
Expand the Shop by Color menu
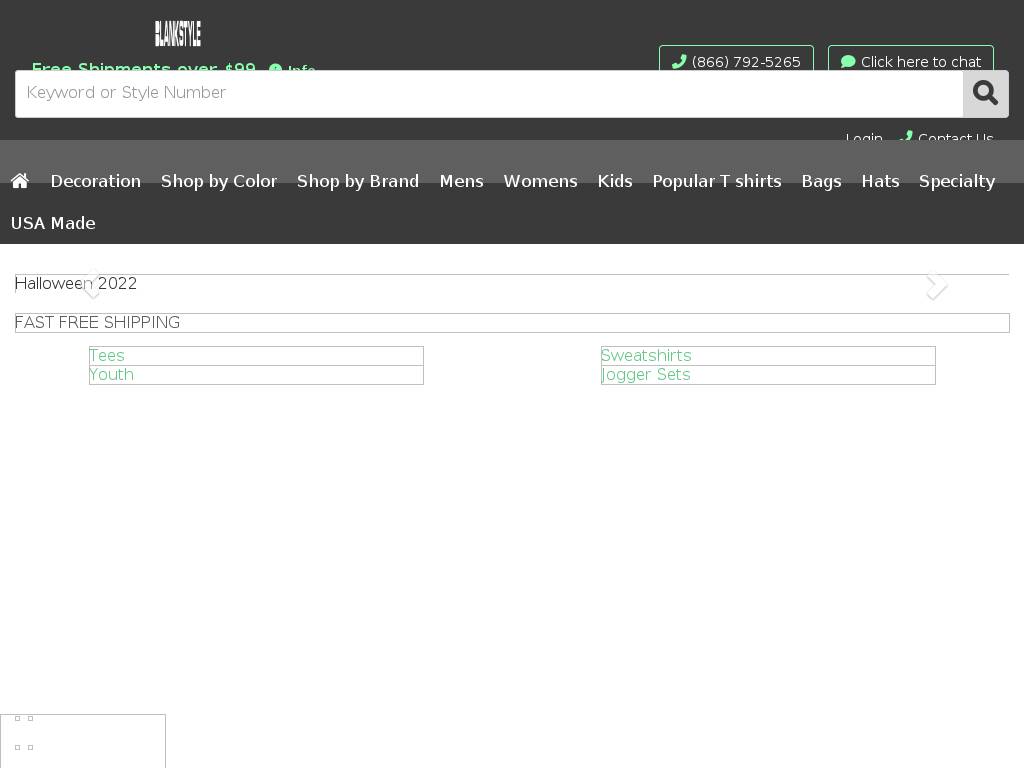[x=219, y=181]
